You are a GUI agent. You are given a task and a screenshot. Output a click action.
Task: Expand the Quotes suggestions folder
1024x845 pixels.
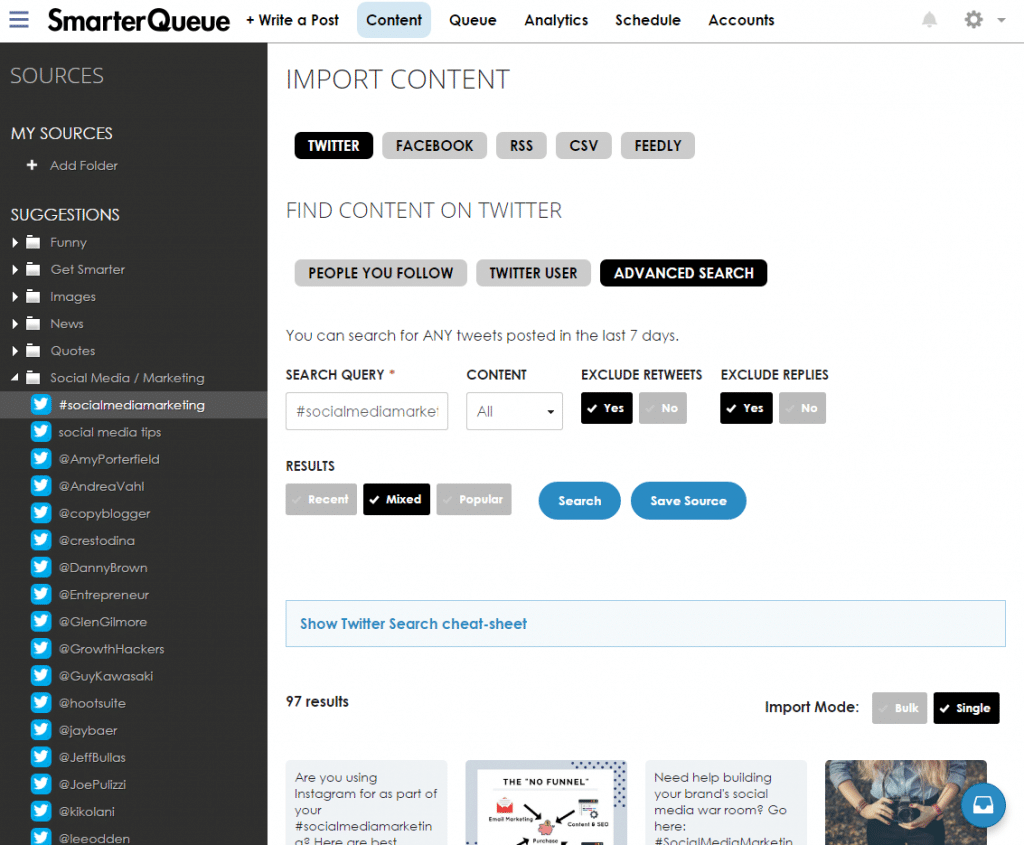(x=15, y=350)
